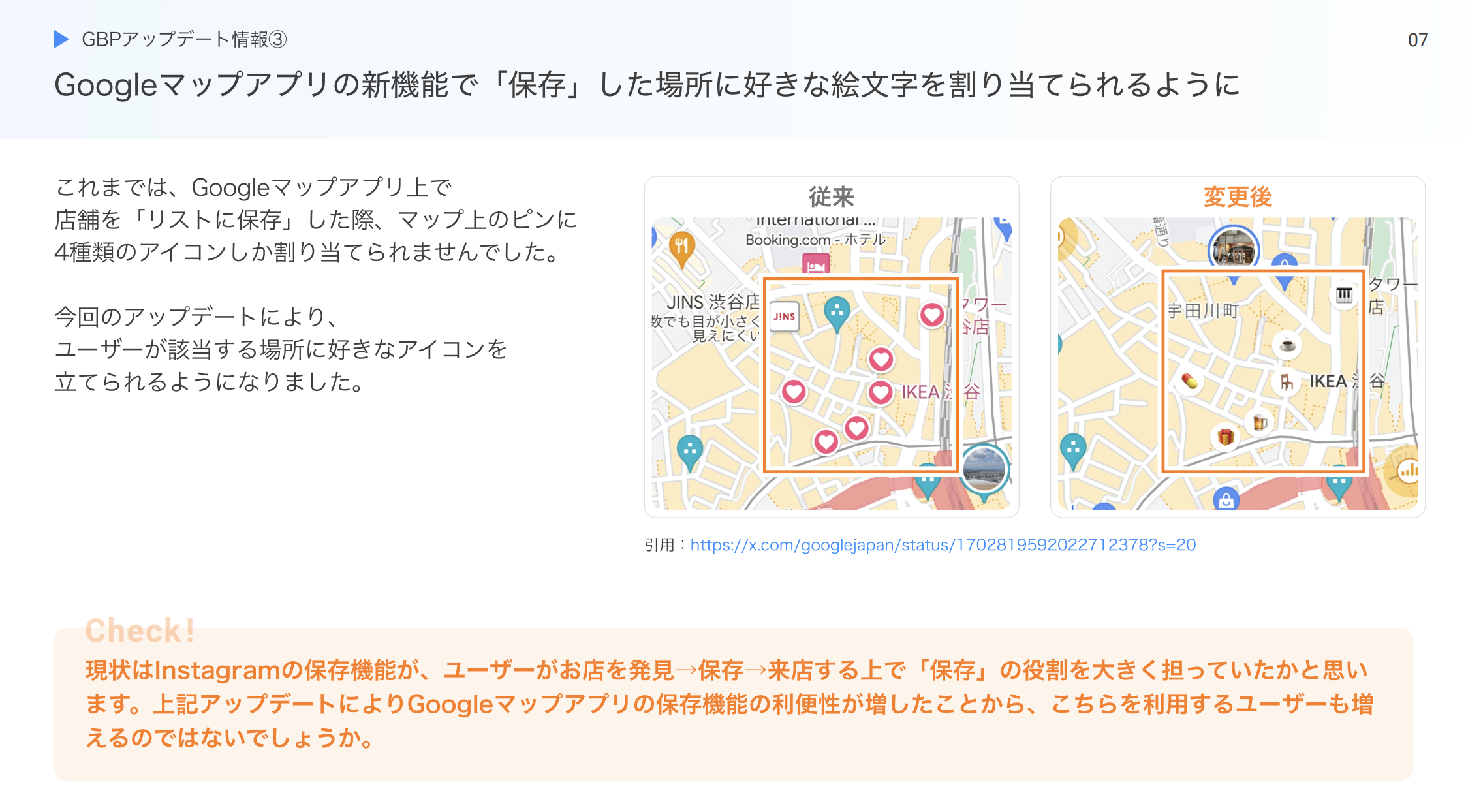Click the blue triangle beside GBPアップデート情報③
The image size is (1466, 812).
[61, 39]
